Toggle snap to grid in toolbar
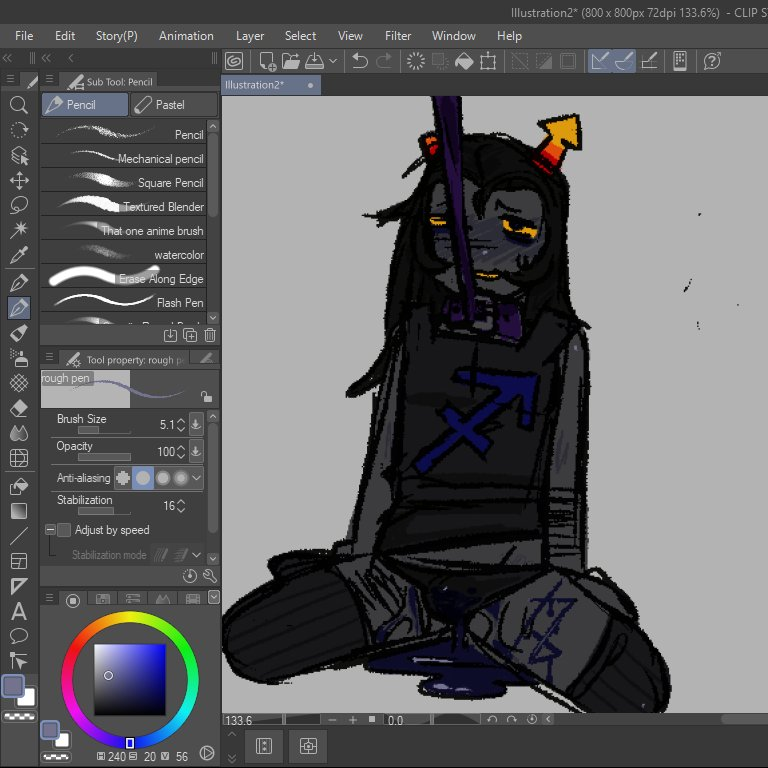The image size is (768, 768). pos(649,62)
